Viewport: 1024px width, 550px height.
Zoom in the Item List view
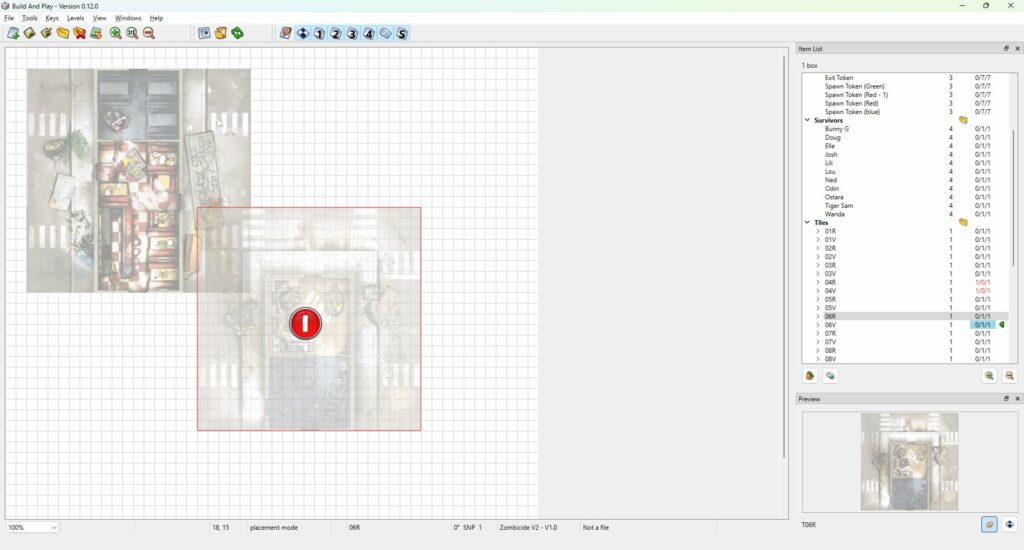tap(989, 376)
